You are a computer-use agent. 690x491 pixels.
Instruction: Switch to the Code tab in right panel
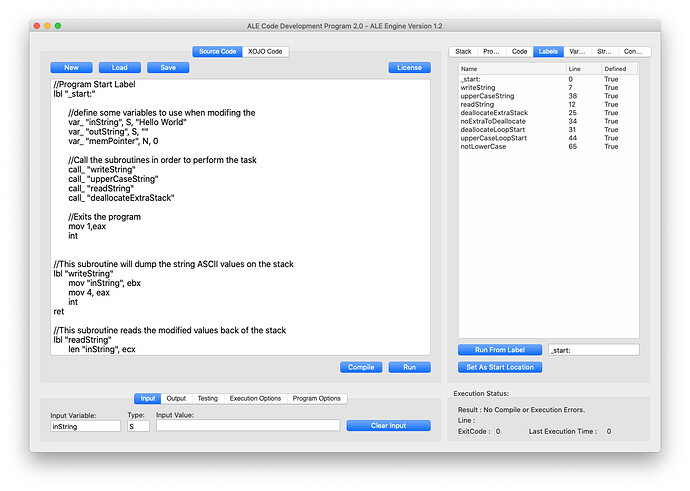coord(519,51)
